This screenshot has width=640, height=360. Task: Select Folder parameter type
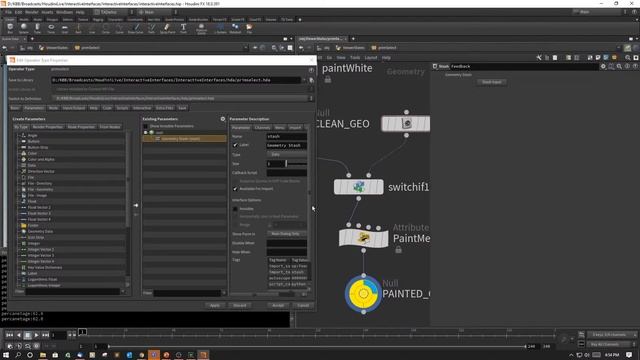click(33, 225)
